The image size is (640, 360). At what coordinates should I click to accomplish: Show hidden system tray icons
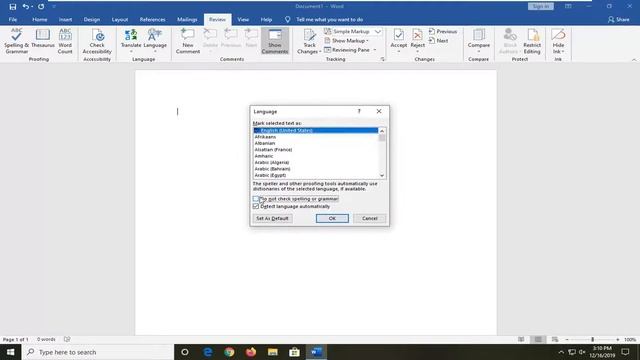[561, 352]
